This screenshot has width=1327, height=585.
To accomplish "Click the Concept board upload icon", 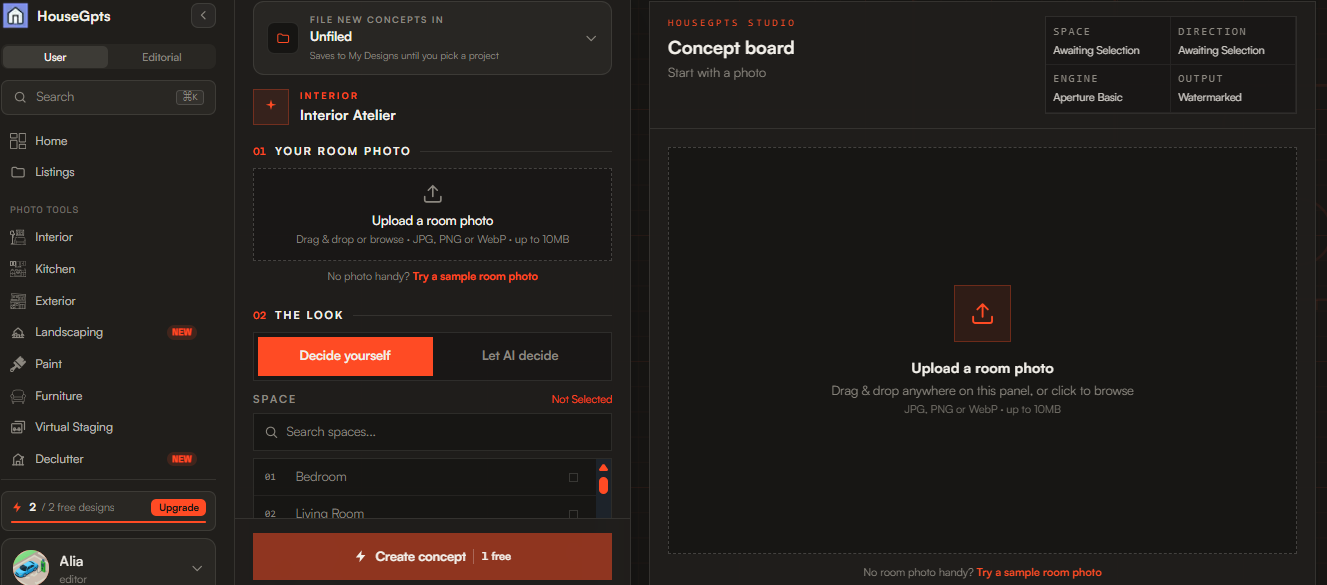I will [982, 313].
